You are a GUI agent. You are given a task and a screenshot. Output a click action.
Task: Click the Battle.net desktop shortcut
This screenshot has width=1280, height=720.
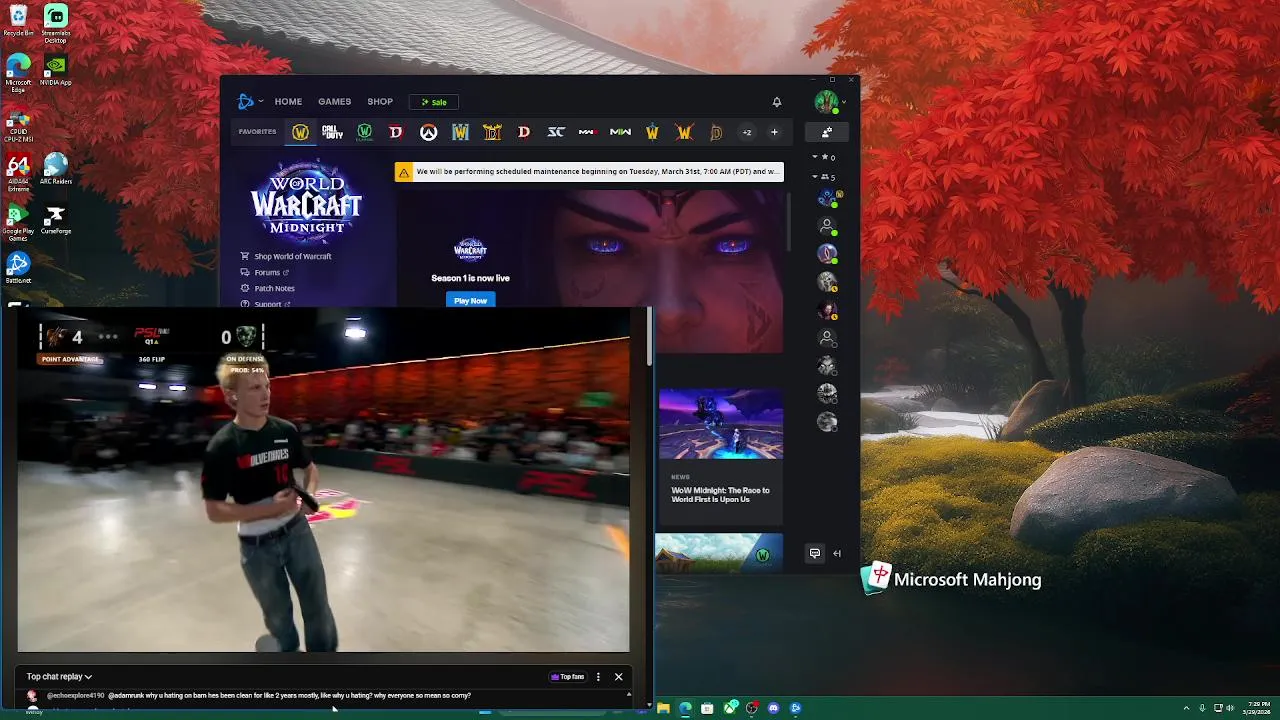[18, 267]
